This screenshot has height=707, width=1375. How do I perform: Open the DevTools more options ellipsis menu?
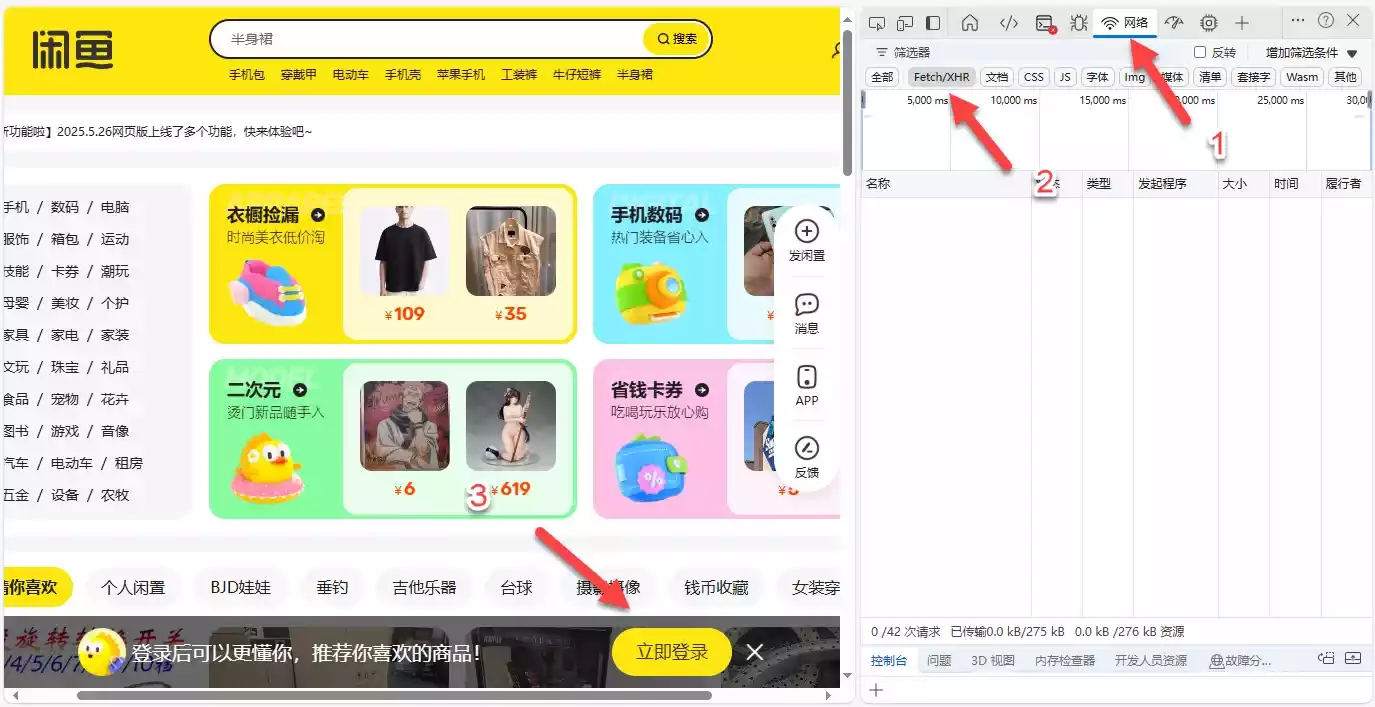1298,21
